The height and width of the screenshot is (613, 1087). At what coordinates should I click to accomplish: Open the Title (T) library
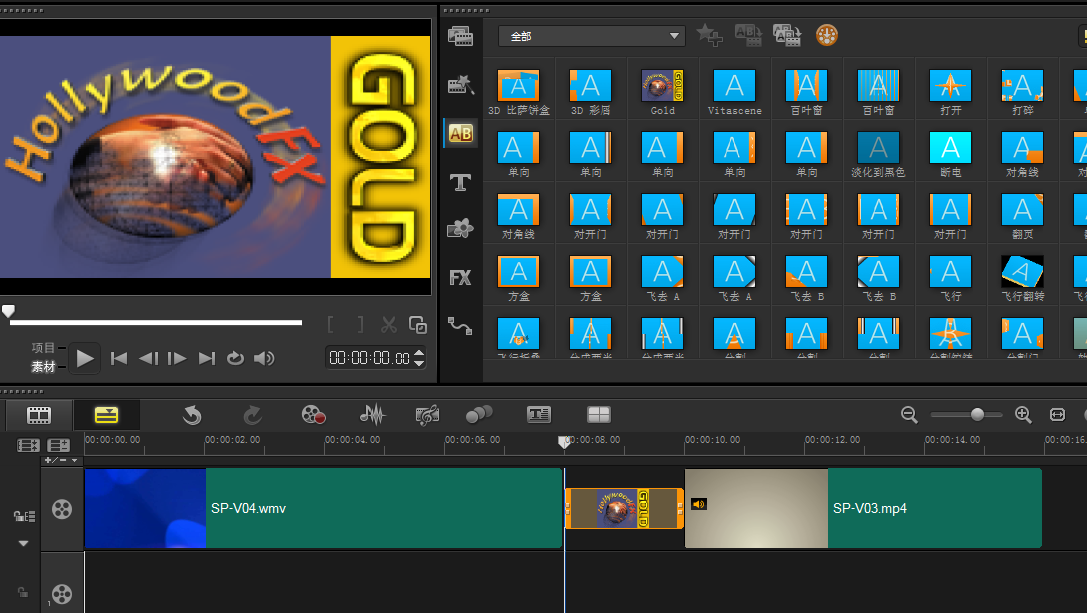460,182
